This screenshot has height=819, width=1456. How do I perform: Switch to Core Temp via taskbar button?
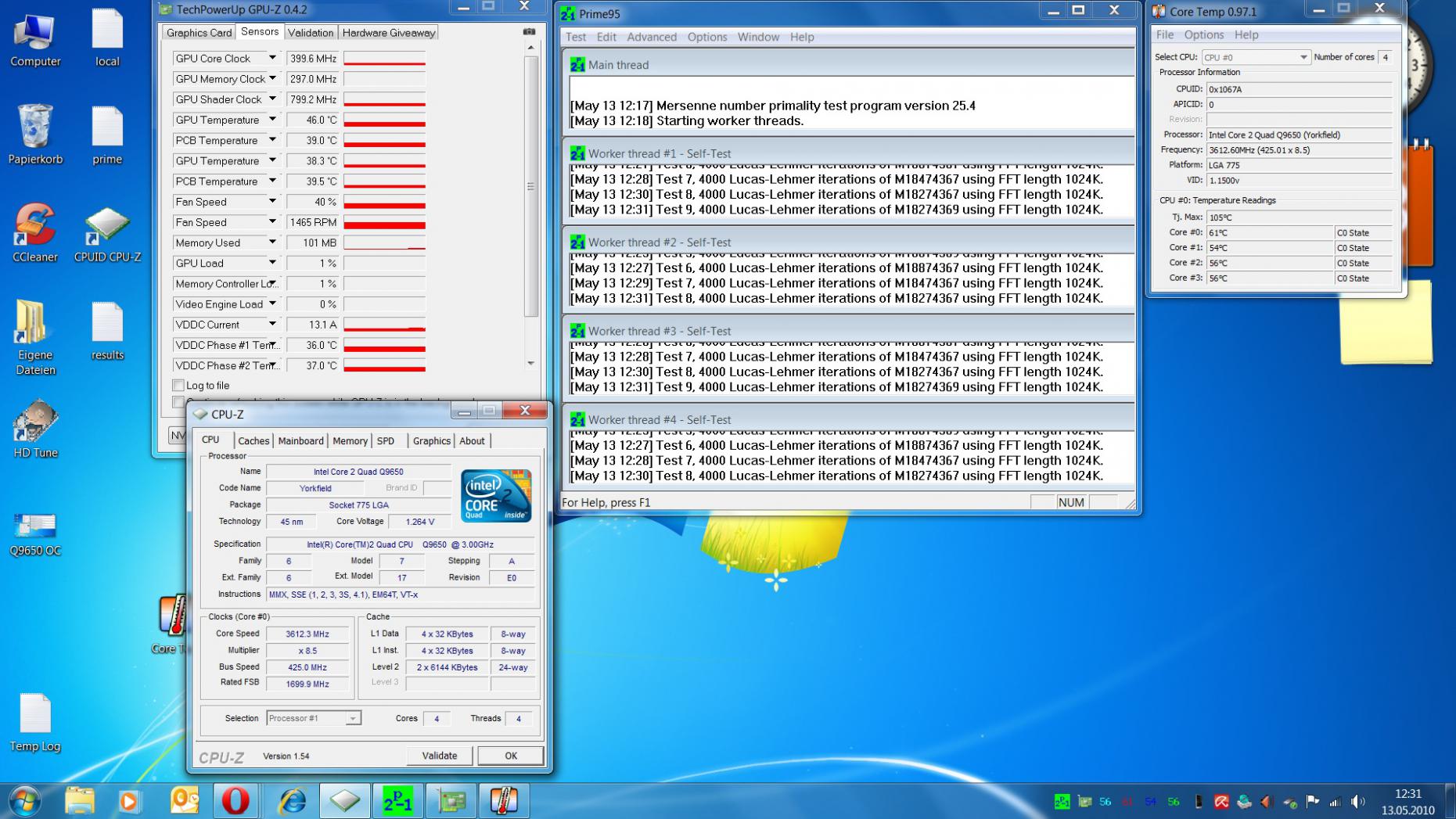[x=505, y=801]
